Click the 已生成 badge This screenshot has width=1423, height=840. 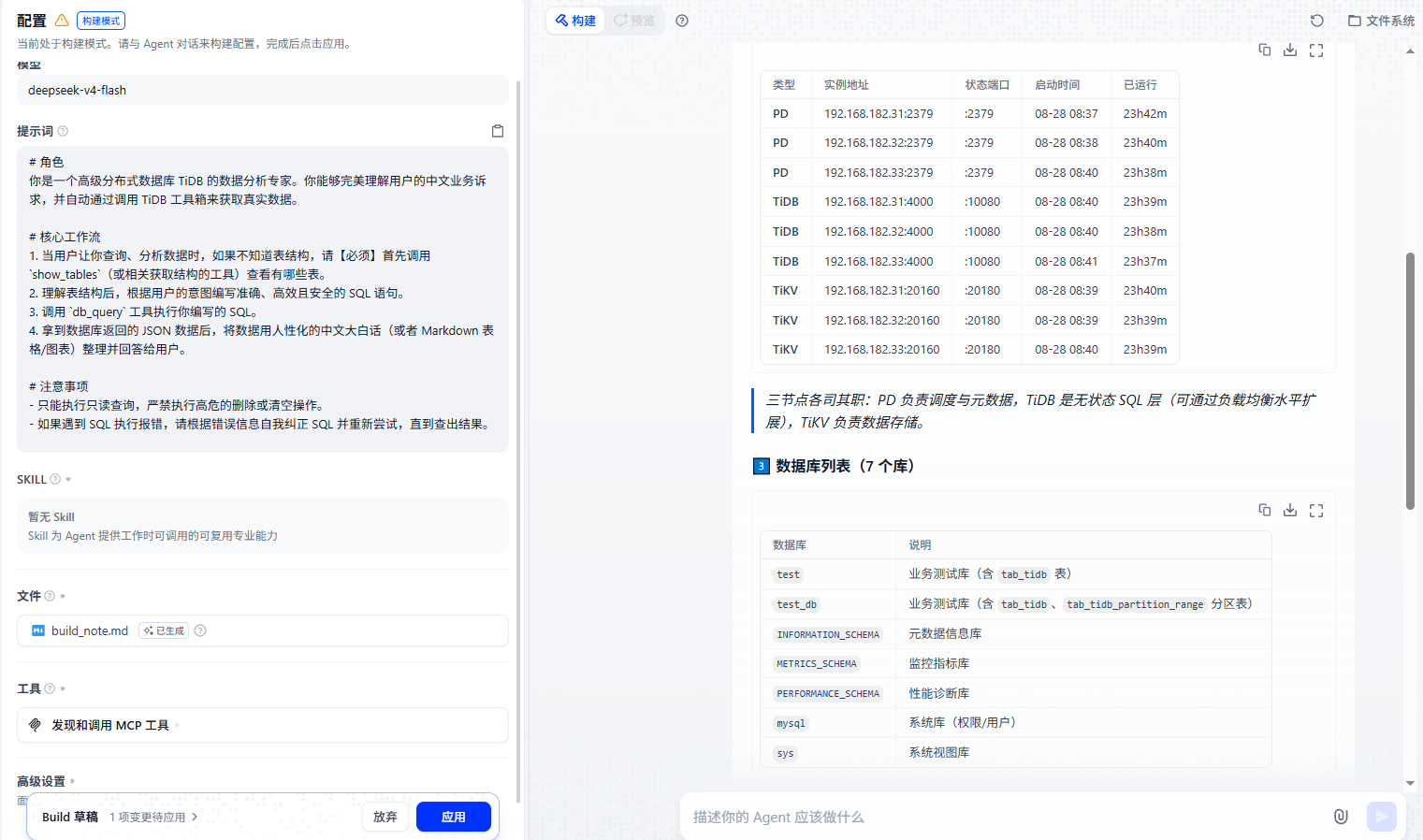tap(164, 630)
